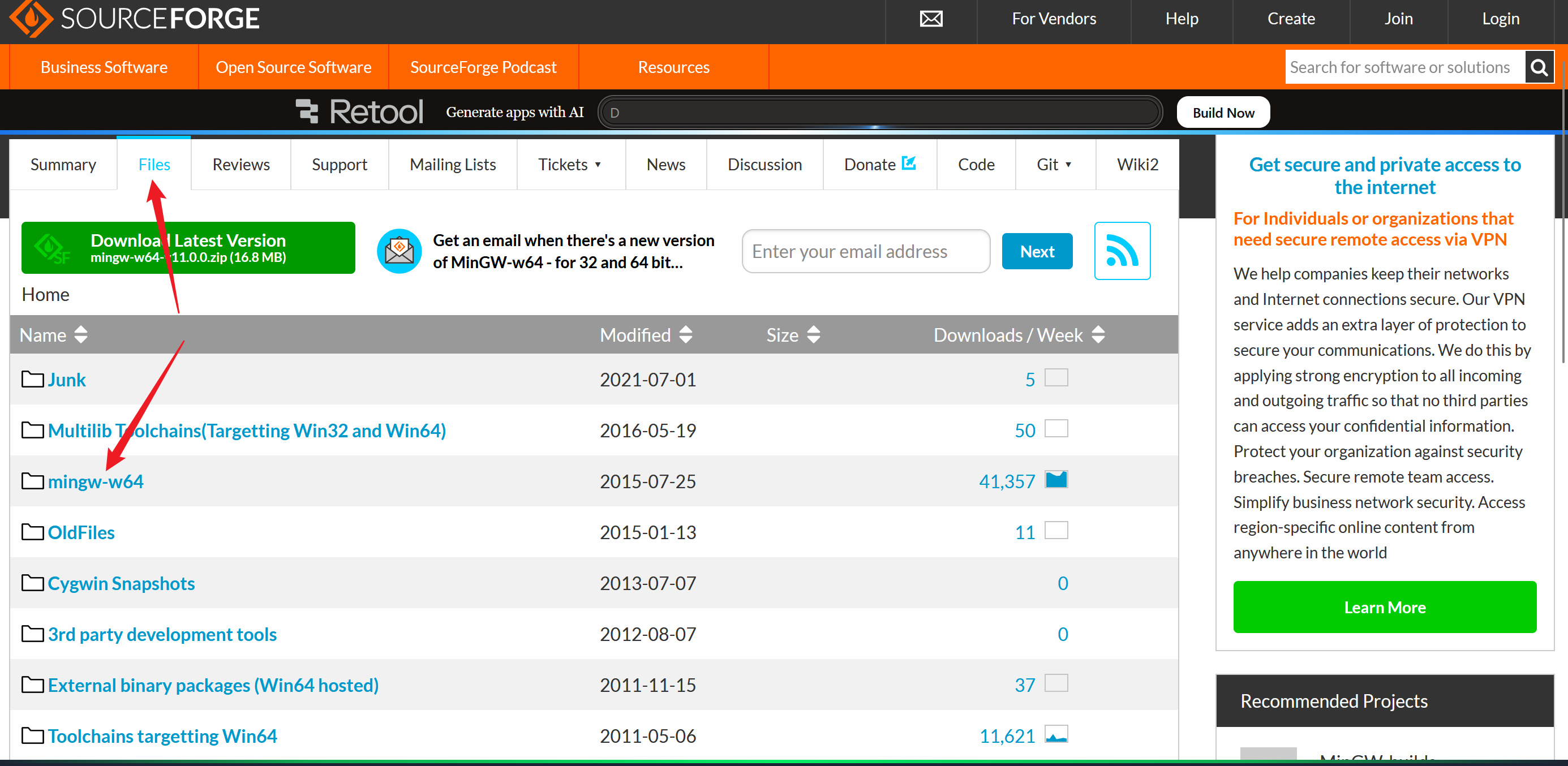Screen dimensions: 1568x766
Task: Open the mingw-w64 folder link
Action: [96, 481]
